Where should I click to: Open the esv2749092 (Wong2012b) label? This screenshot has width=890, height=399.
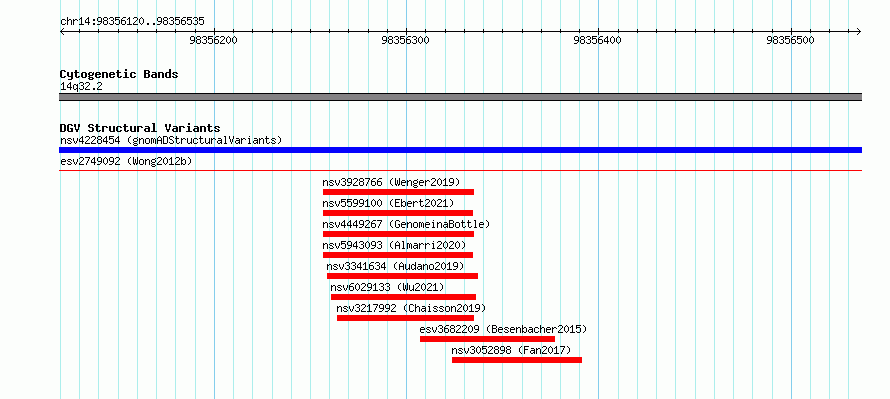[x=126, y=162]
